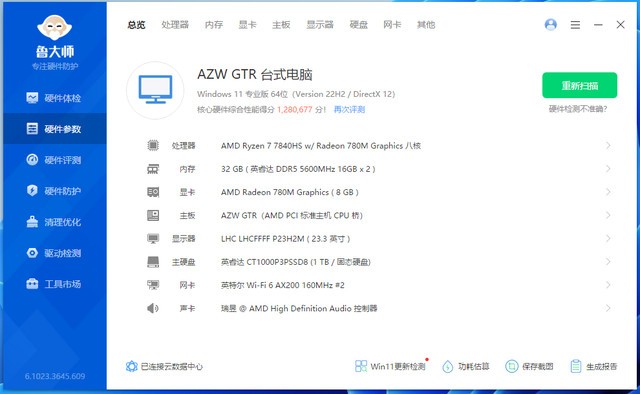Switch to the 其他 tab

point(426,25)
